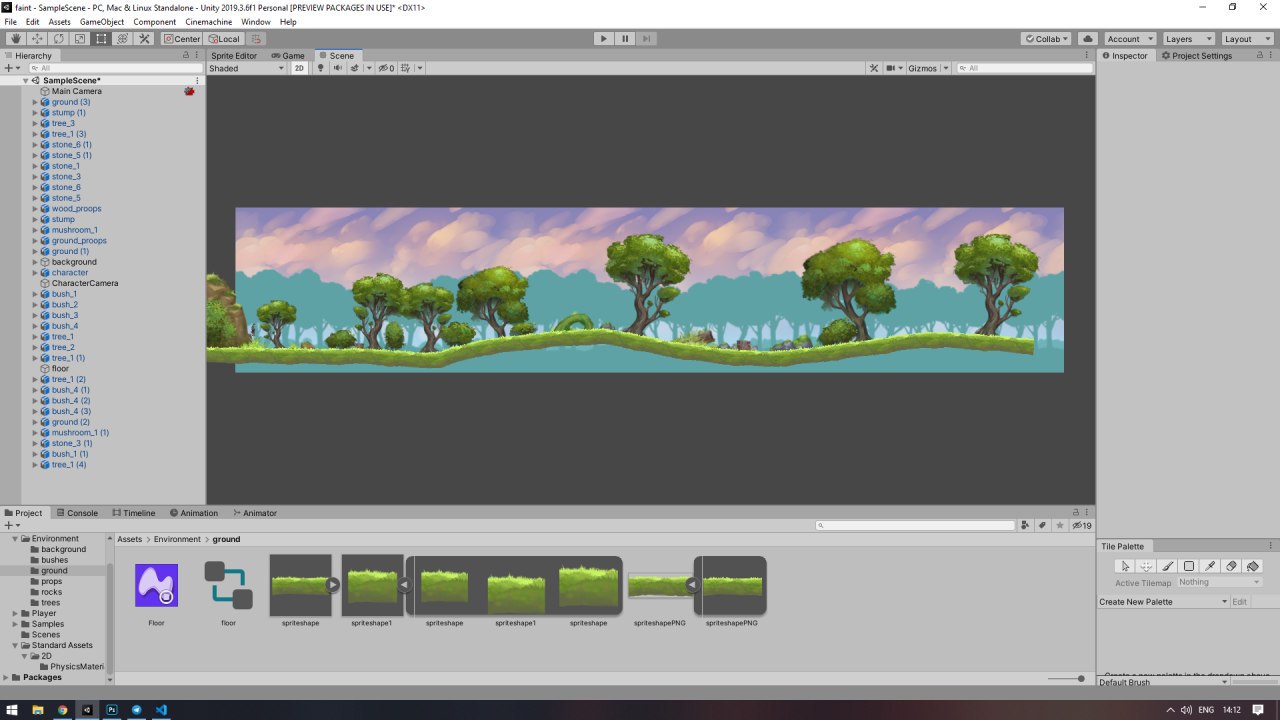
Task: Select Tile Palette select tool
Action: pos(1125,566)
